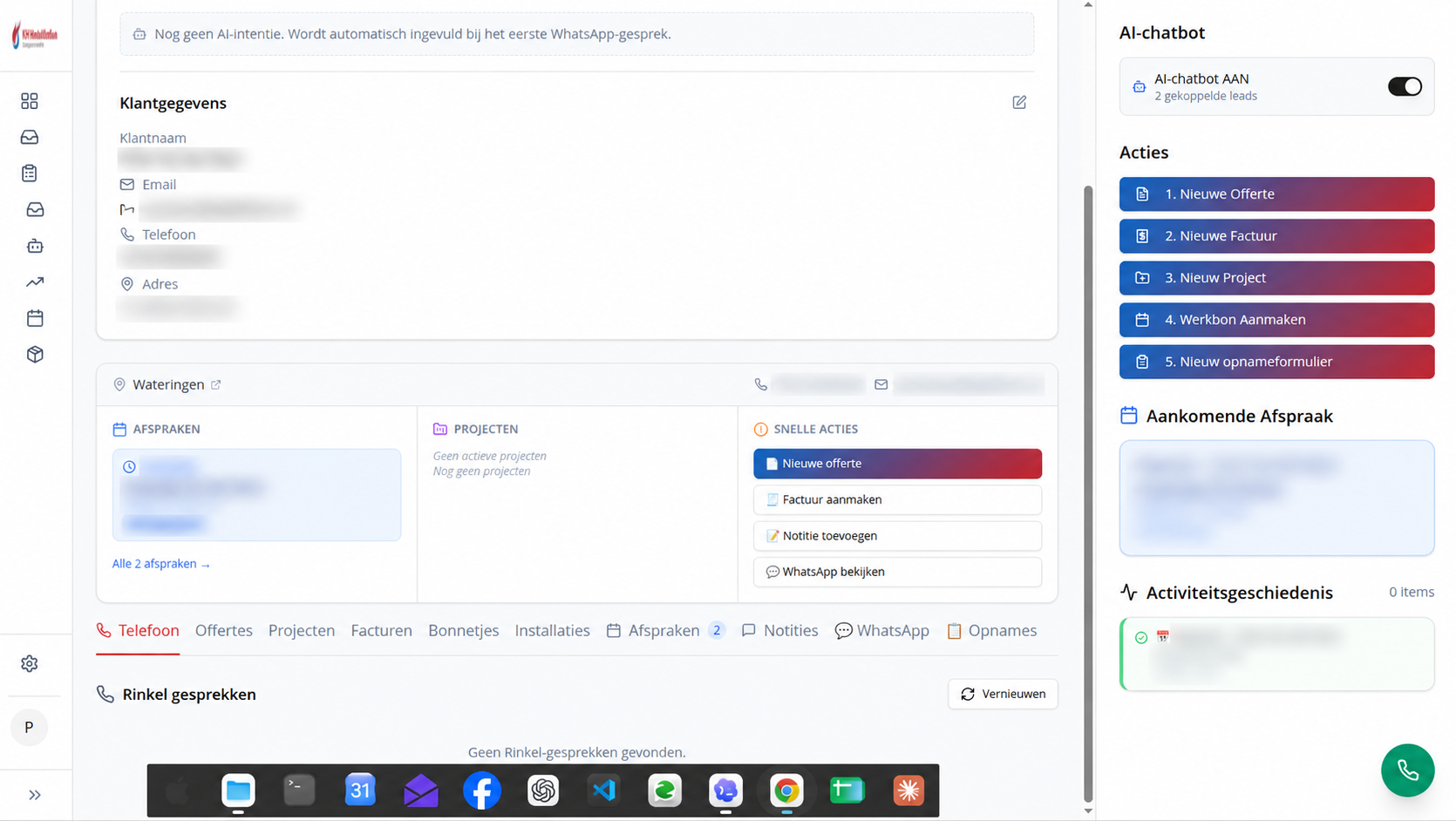Switch to the Bonnetjes tab
This screenshot has width=1456, height=821.
pos(464,630)
